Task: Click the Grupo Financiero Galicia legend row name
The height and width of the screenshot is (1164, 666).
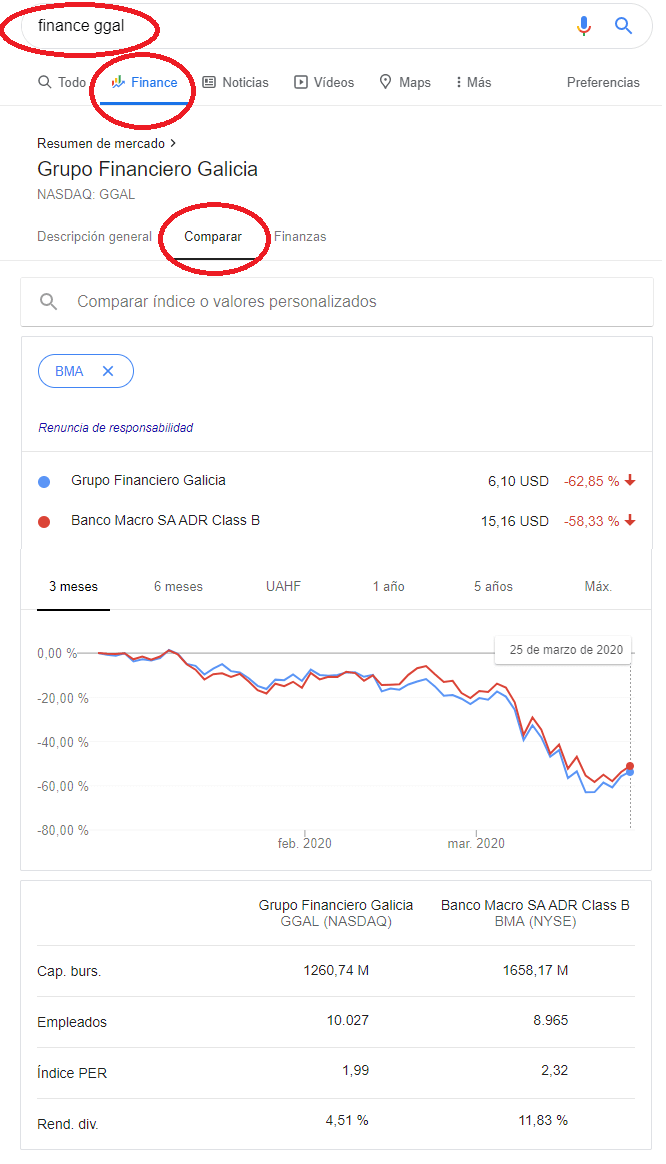Action: [148, 480]
